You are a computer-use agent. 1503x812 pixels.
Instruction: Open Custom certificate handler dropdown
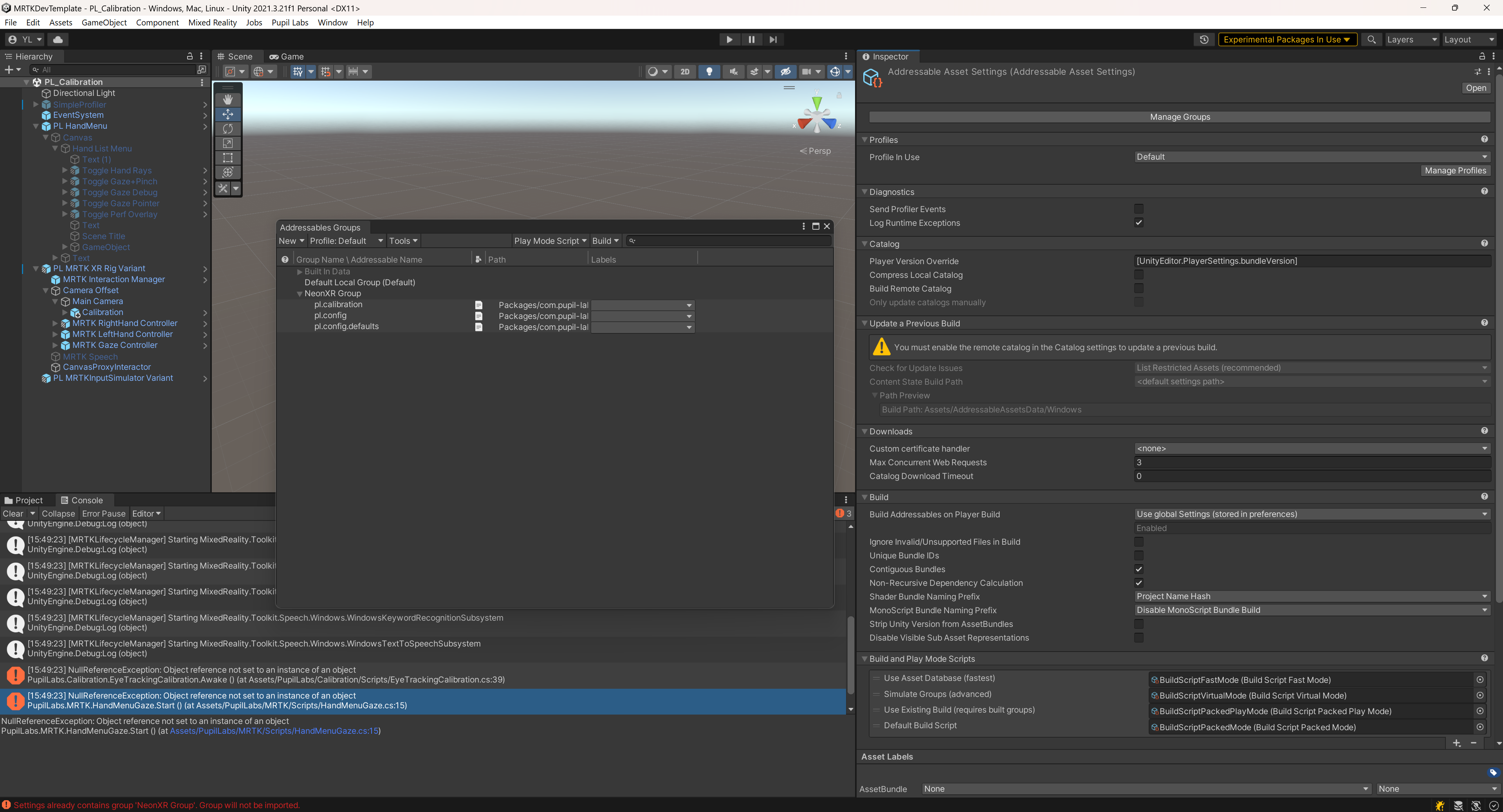[1312, 448]
